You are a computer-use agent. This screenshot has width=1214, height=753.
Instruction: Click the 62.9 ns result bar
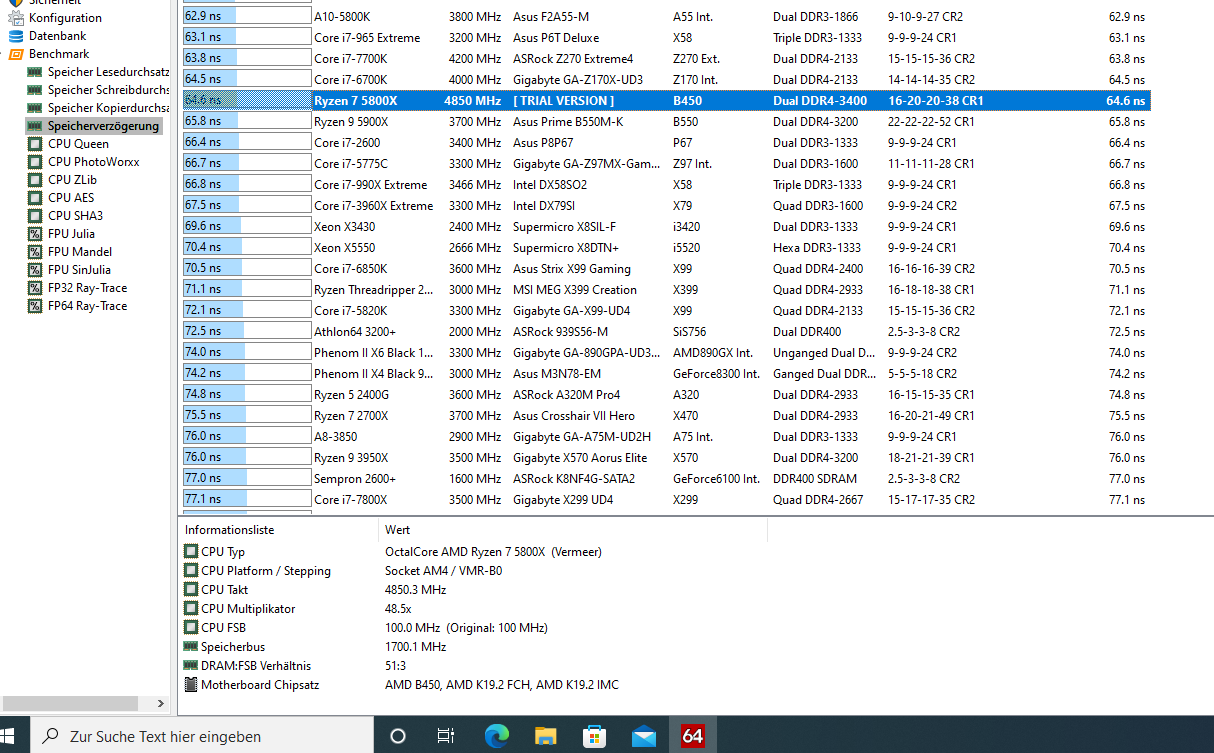247,17
